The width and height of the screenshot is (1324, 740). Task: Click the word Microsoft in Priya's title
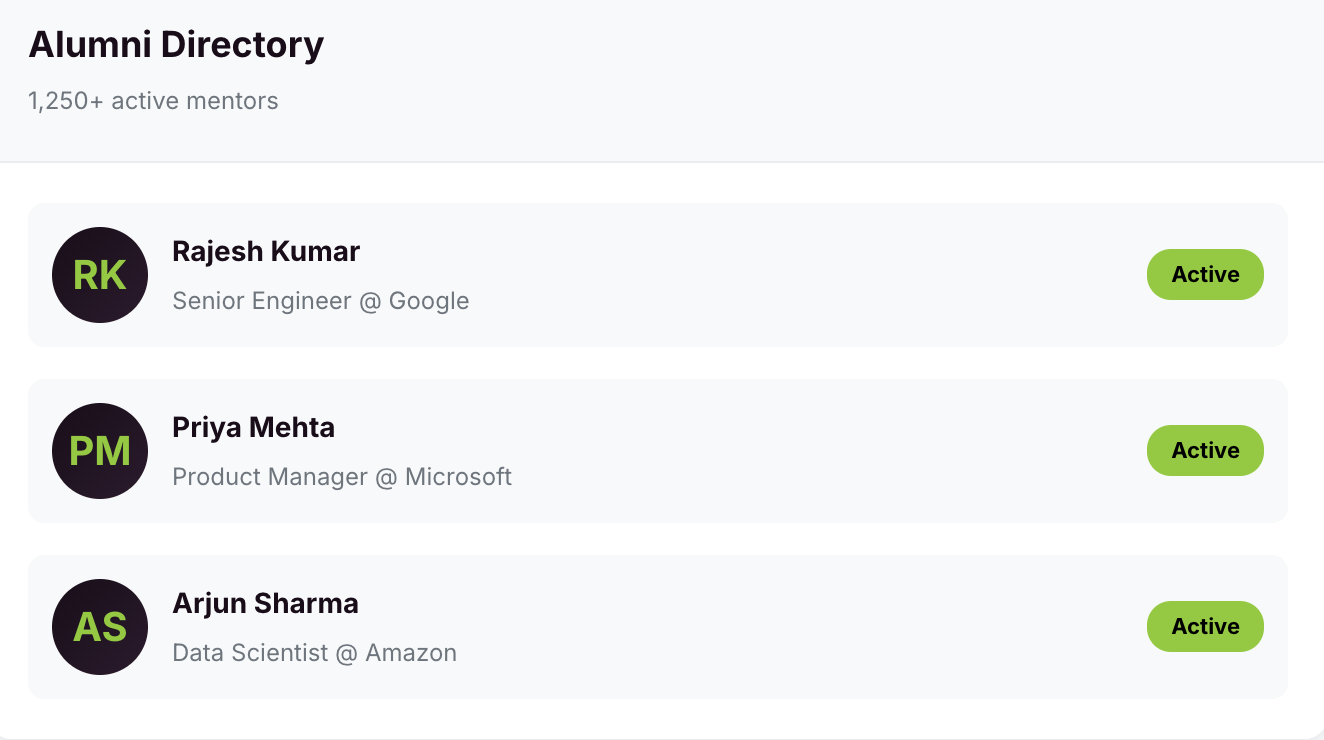point(458,477)
